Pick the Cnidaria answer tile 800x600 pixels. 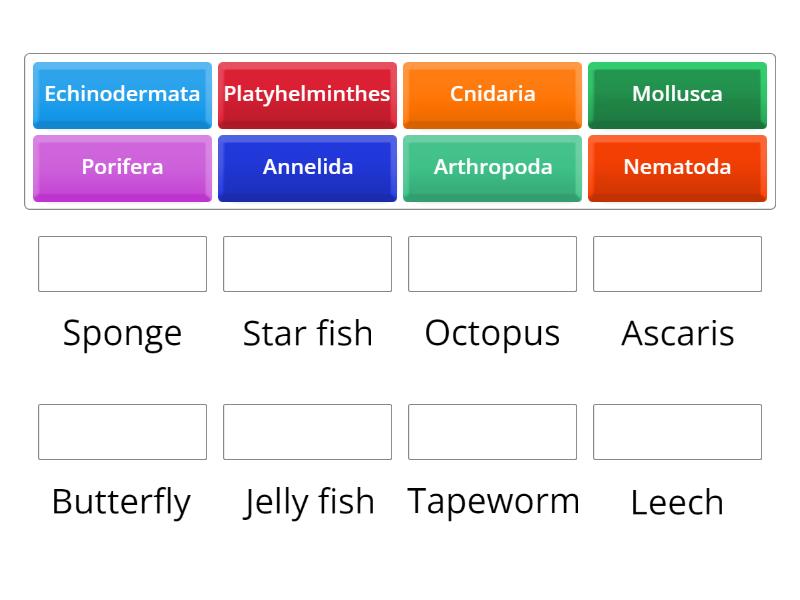tap(492, 95)
